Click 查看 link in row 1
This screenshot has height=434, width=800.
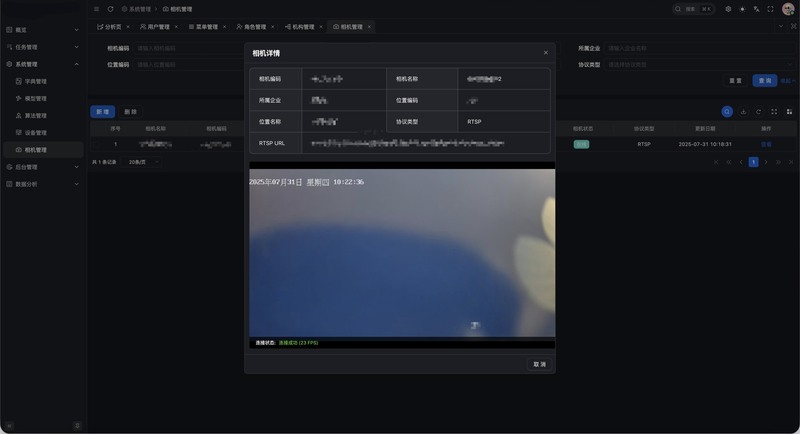tap(766, 144)
